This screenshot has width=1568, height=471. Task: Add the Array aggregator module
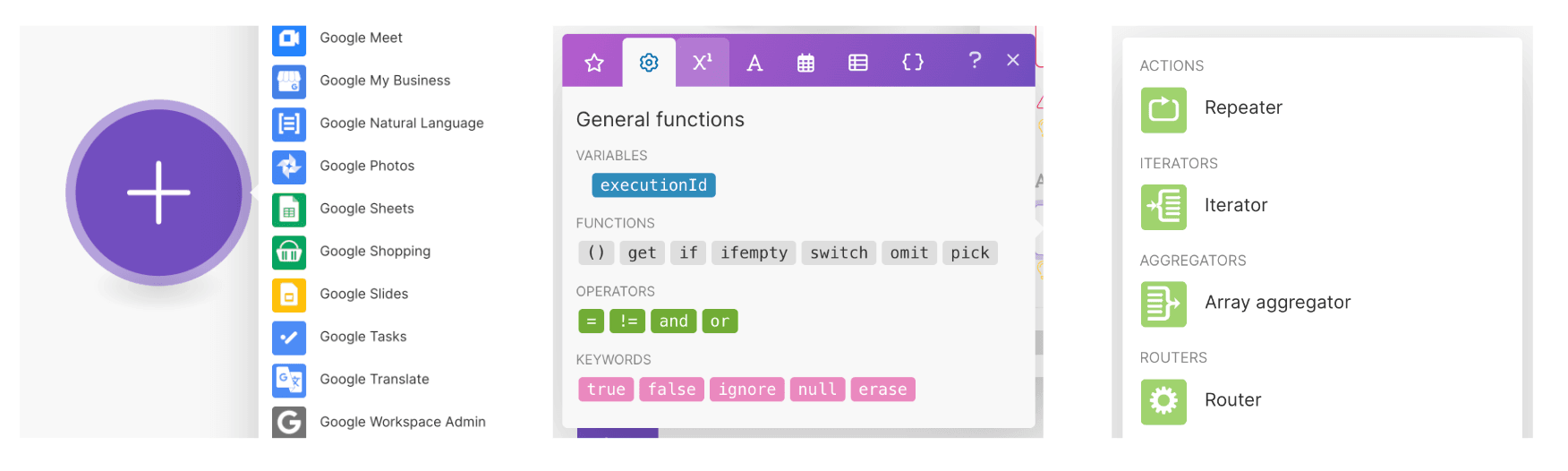1163,304
